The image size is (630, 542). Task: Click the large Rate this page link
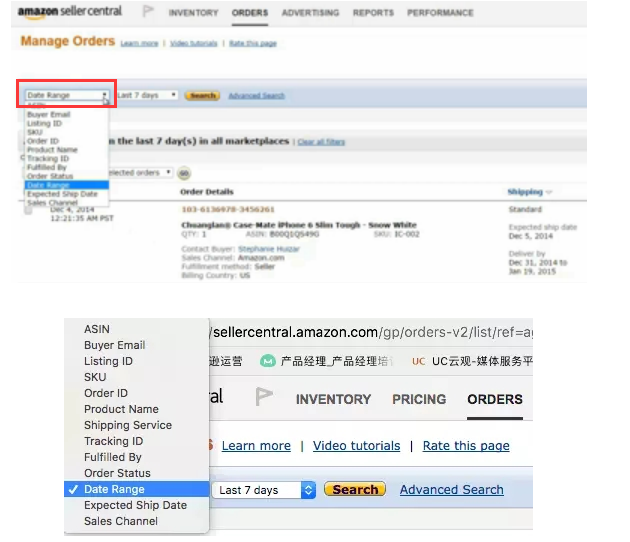[x=466, y=446]
